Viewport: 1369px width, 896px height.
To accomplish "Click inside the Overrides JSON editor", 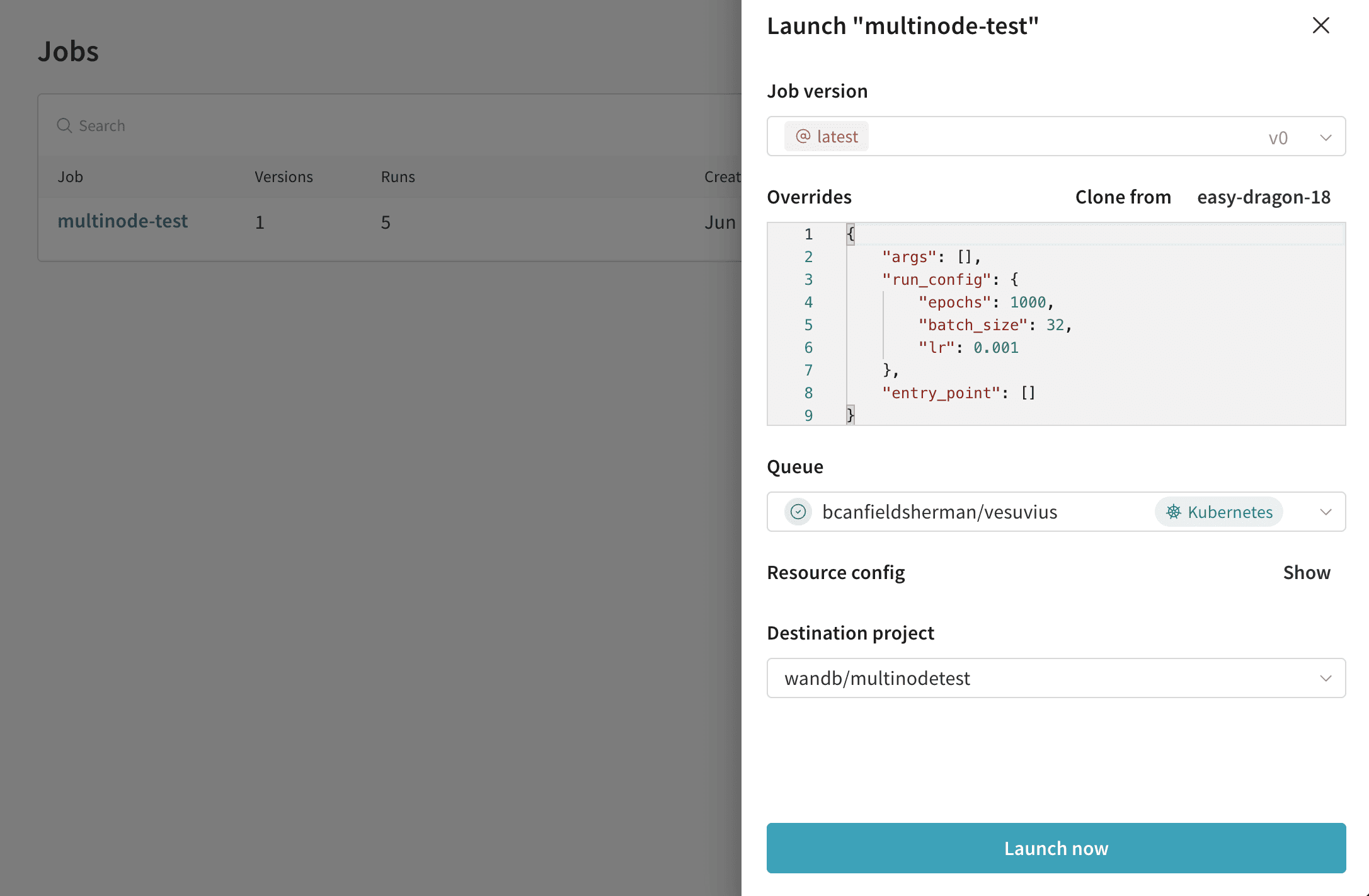I will point(1056,324).
